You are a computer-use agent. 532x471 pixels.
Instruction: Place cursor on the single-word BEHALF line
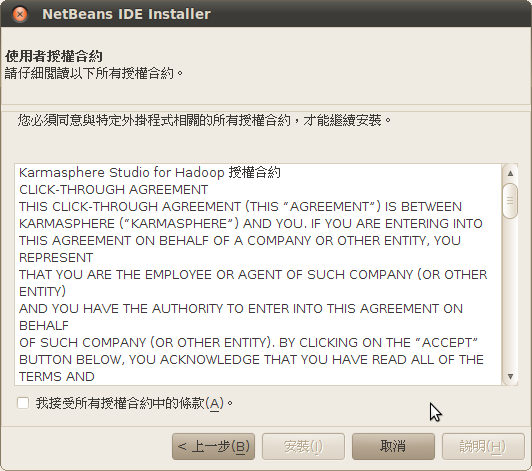[44, 326]
